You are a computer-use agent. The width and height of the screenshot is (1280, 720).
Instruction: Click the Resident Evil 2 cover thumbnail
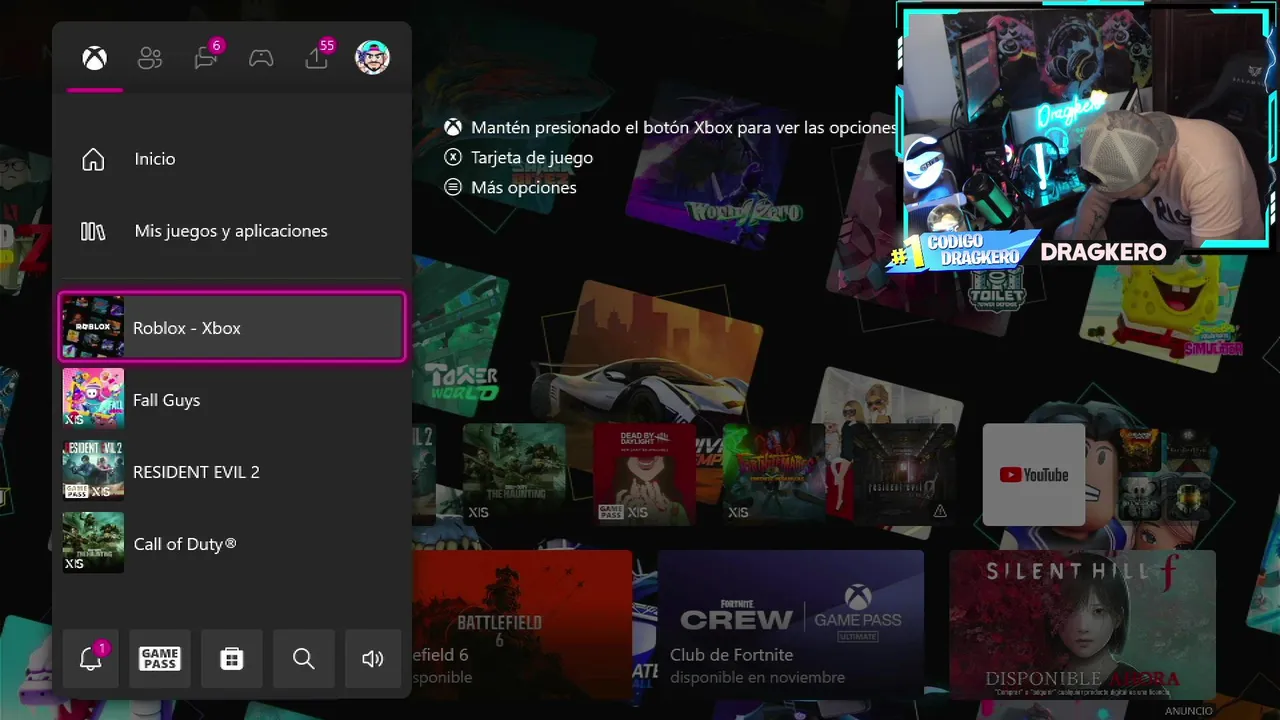pos(93,471)
